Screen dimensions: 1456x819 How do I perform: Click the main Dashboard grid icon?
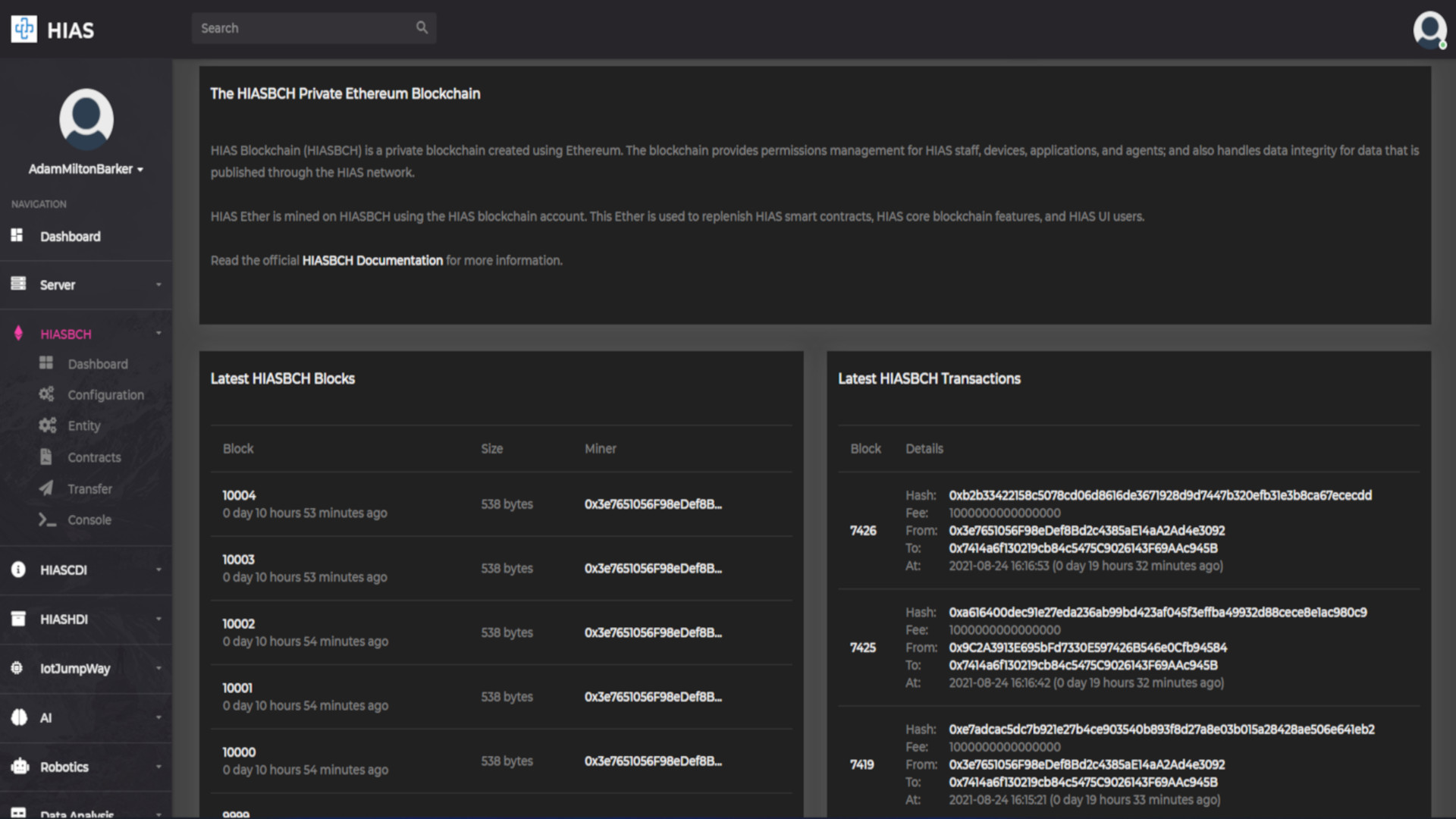17,235
